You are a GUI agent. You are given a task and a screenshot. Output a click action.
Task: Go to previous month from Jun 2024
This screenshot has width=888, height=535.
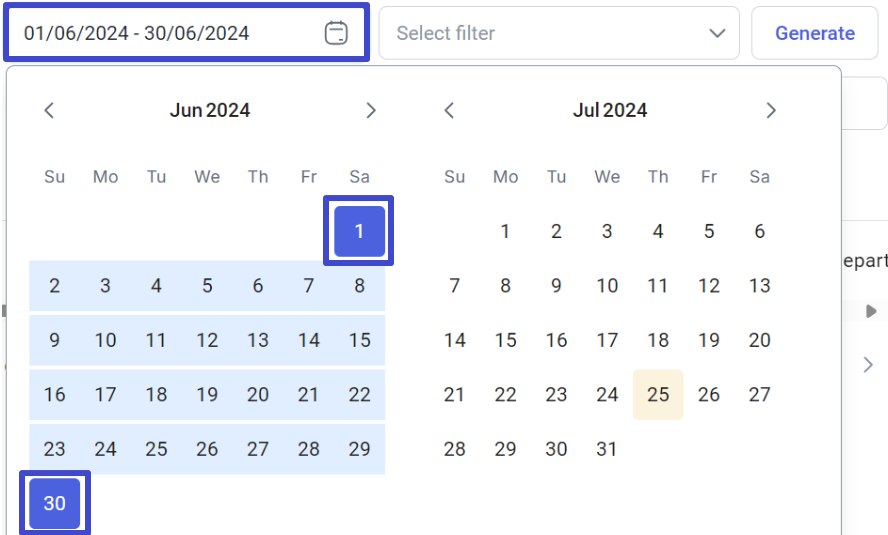coord(49,110)
